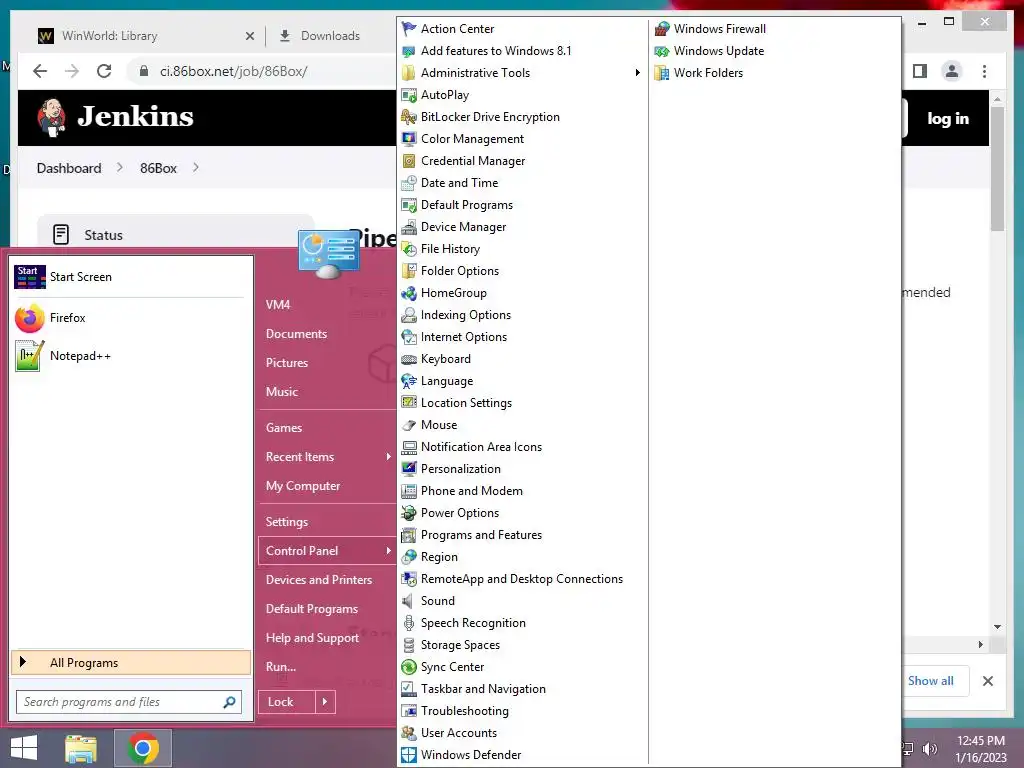Click breadcrumb chevron after 86Box
Screen dimensions: 1024x768
click(196, 168)
